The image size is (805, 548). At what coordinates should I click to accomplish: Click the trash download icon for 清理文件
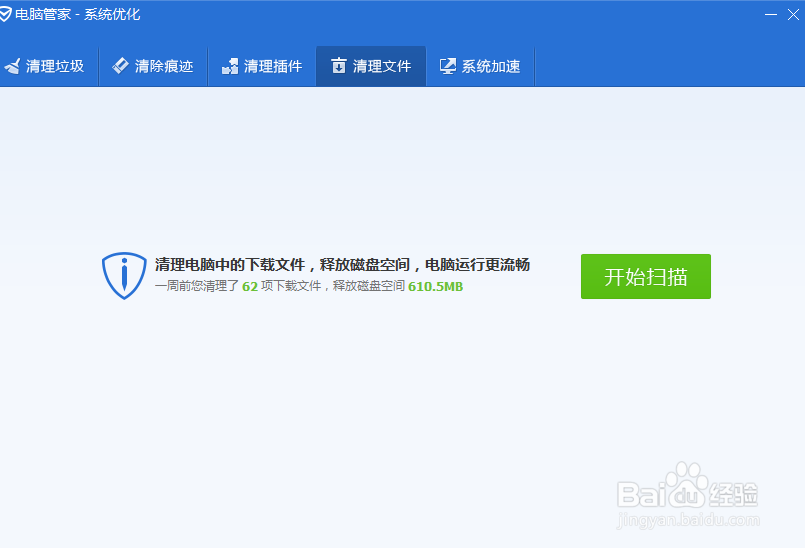click(x=339, y=65)
